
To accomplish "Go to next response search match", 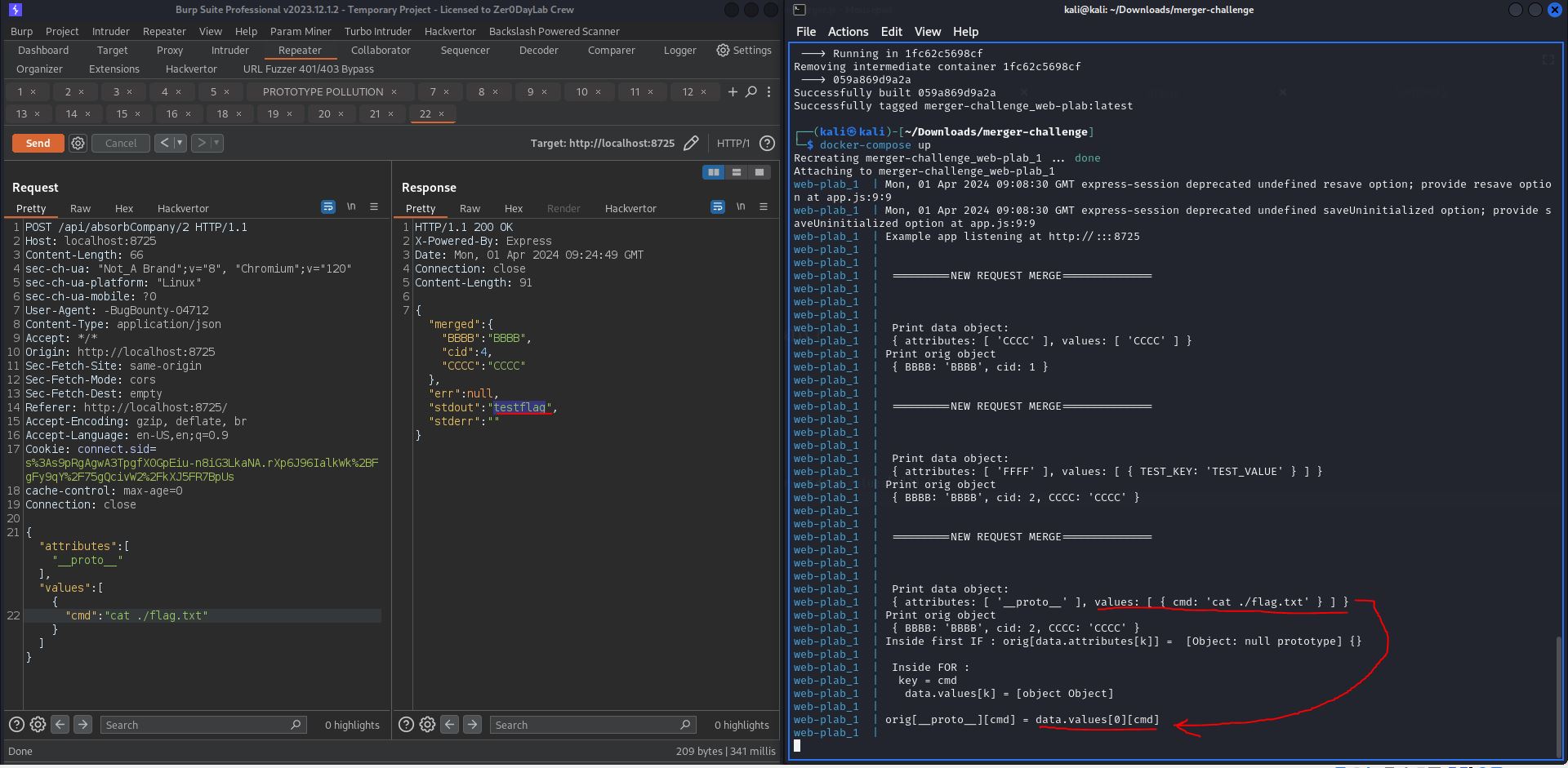I will point(472,725).
